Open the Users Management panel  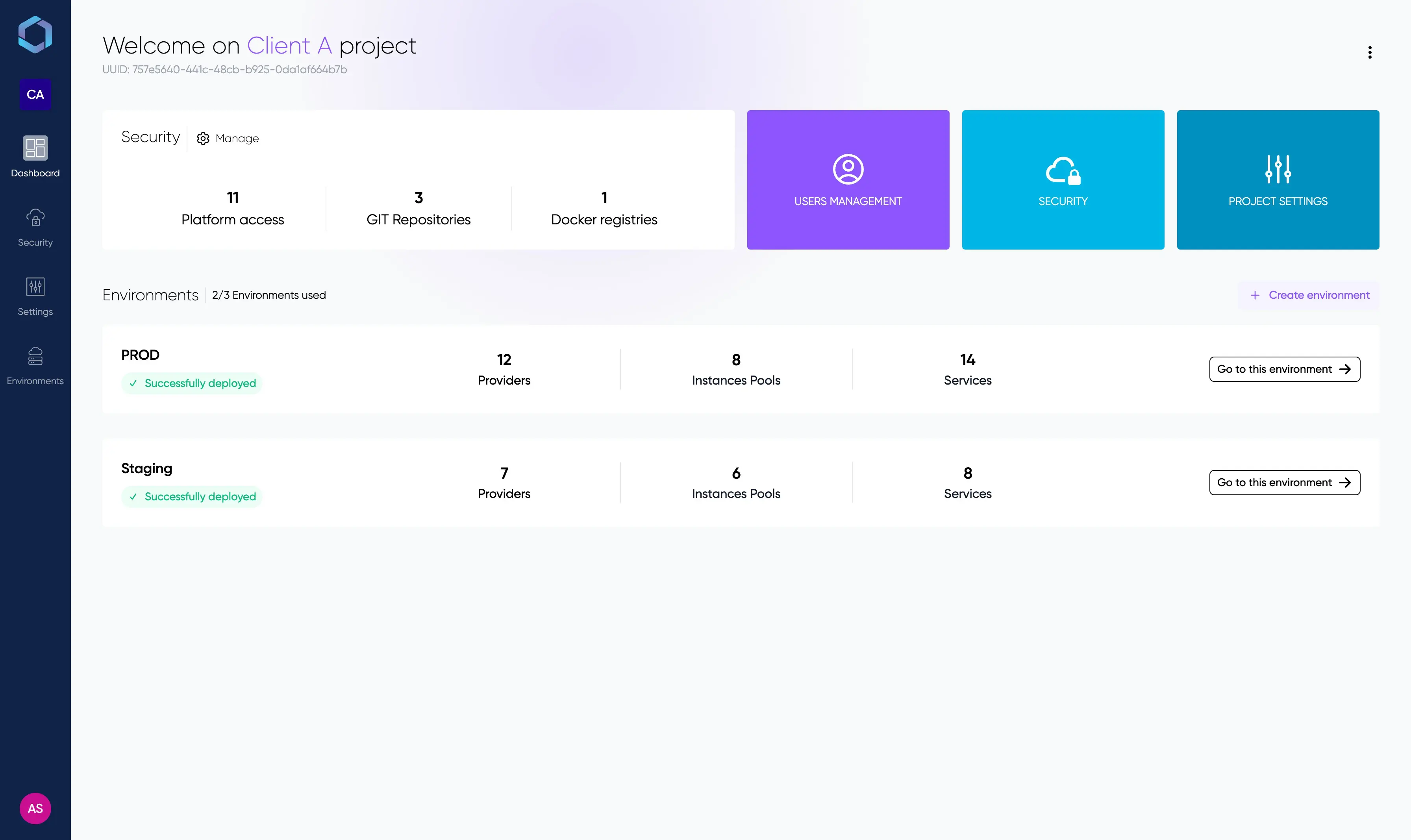pyautogui.click(x=848, y=180)
